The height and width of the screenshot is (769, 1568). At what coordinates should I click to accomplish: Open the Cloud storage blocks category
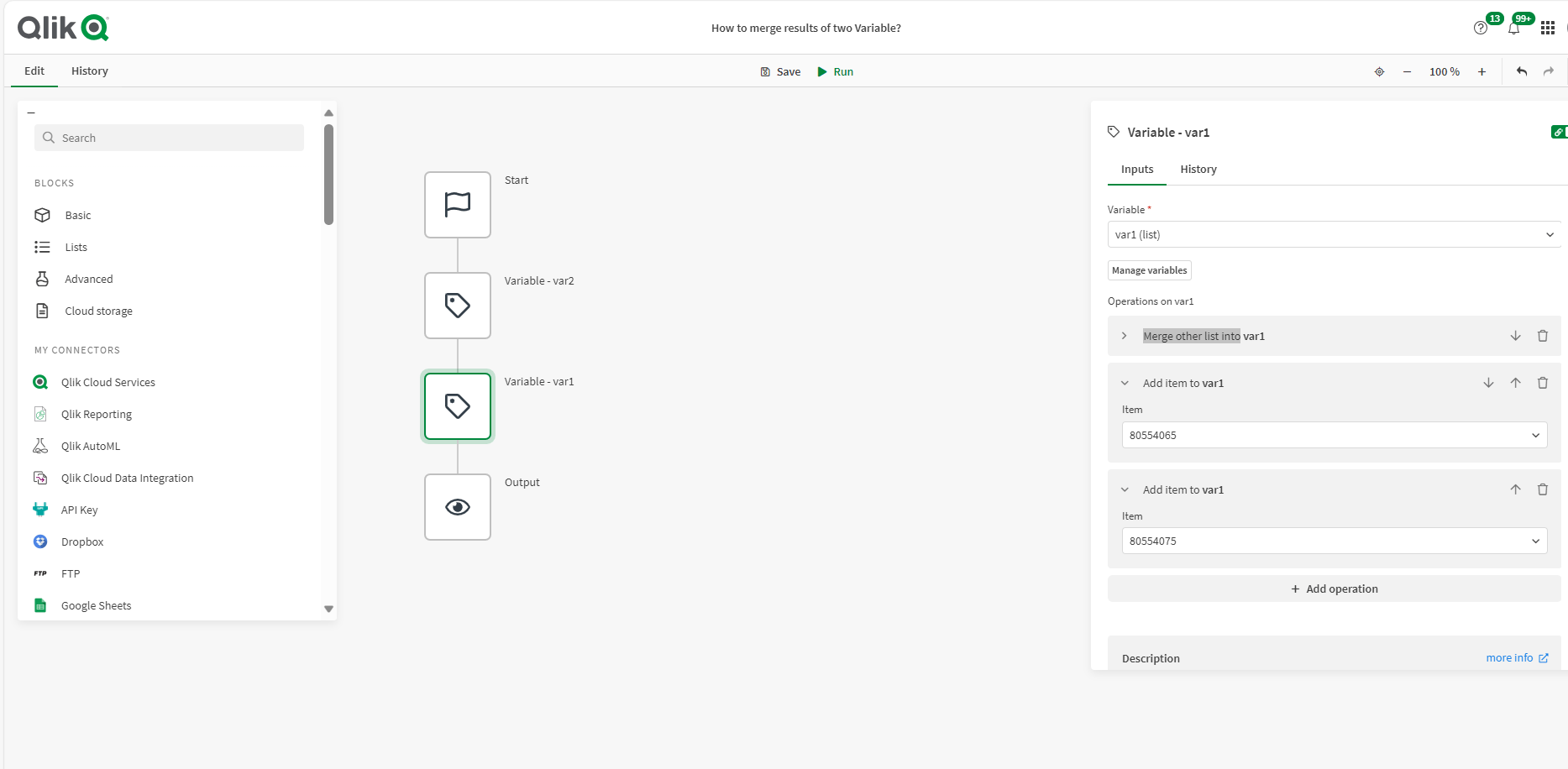click(83, 311)
